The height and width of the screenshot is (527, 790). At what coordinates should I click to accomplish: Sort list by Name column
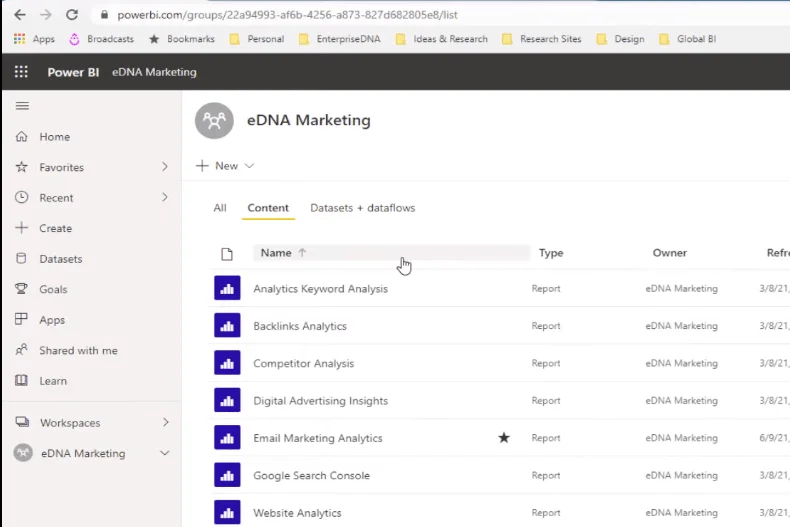(276, 253)
